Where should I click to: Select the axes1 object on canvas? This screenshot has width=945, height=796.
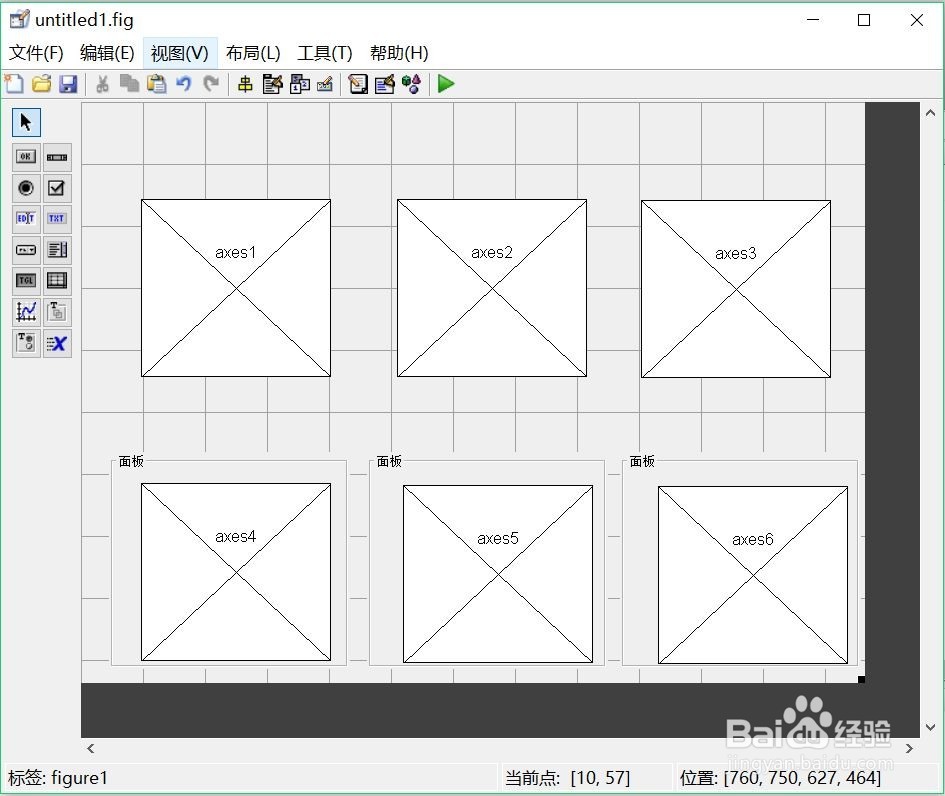236,288
